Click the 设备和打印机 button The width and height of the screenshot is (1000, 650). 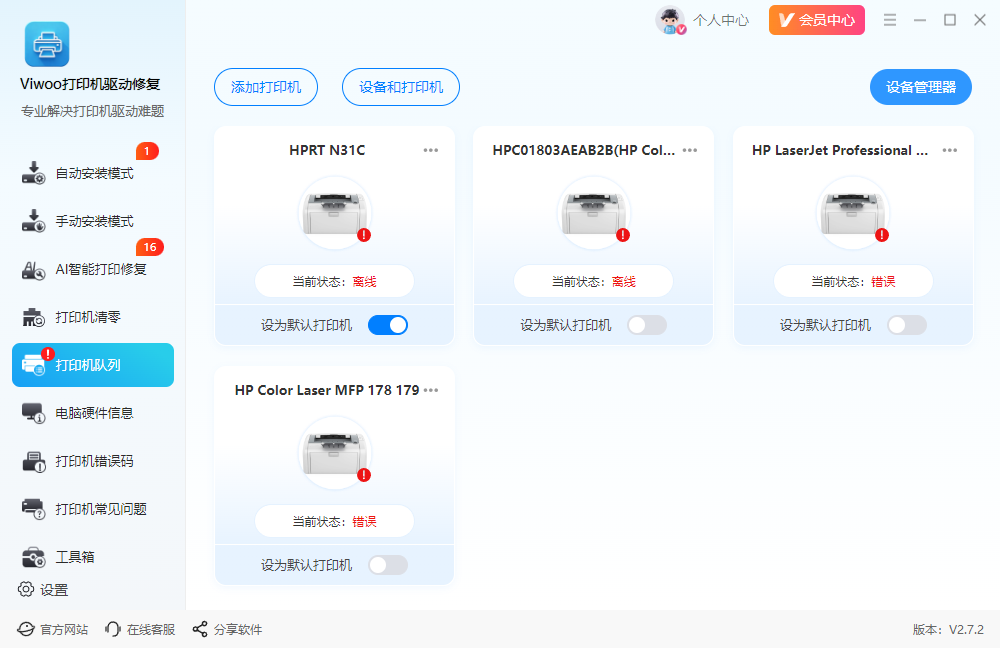401,87
